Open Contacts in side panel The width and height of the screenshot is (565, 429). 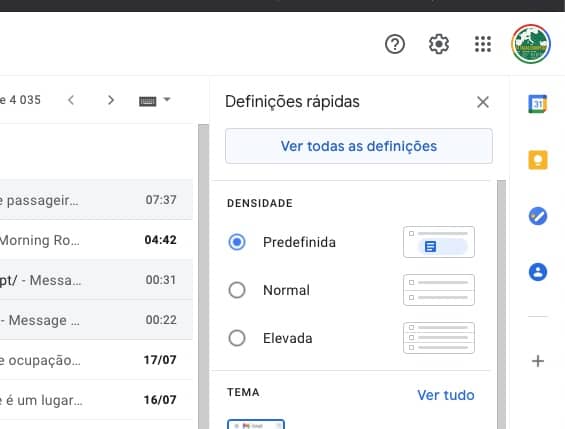538,272
